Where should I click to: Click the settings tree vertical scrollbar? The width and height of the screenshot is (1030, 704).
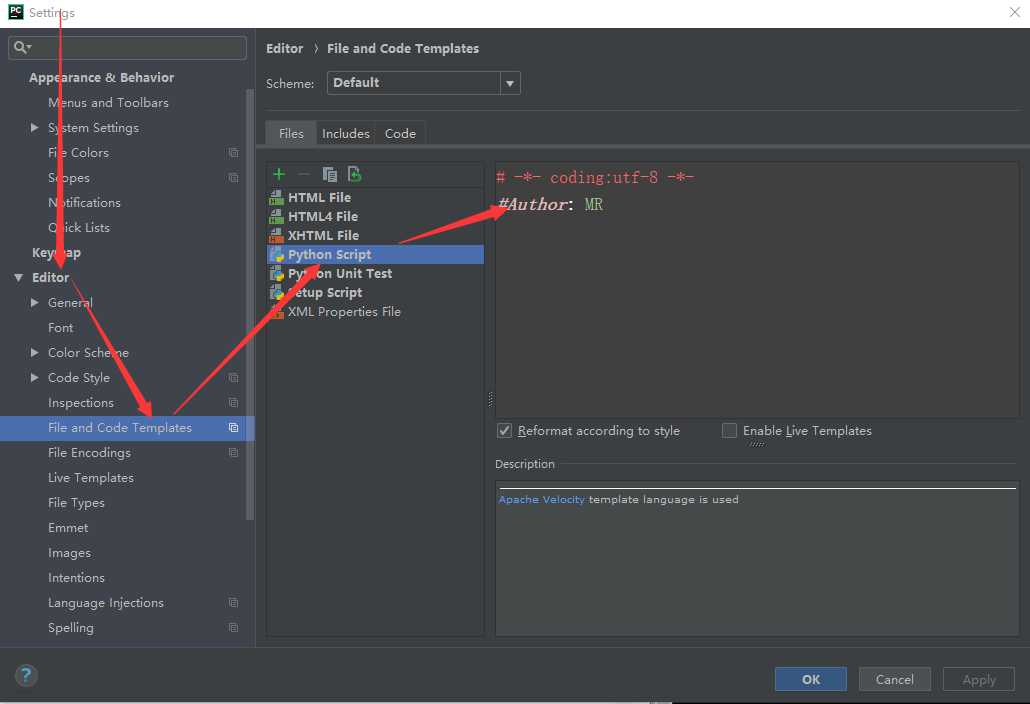(250, 304)
